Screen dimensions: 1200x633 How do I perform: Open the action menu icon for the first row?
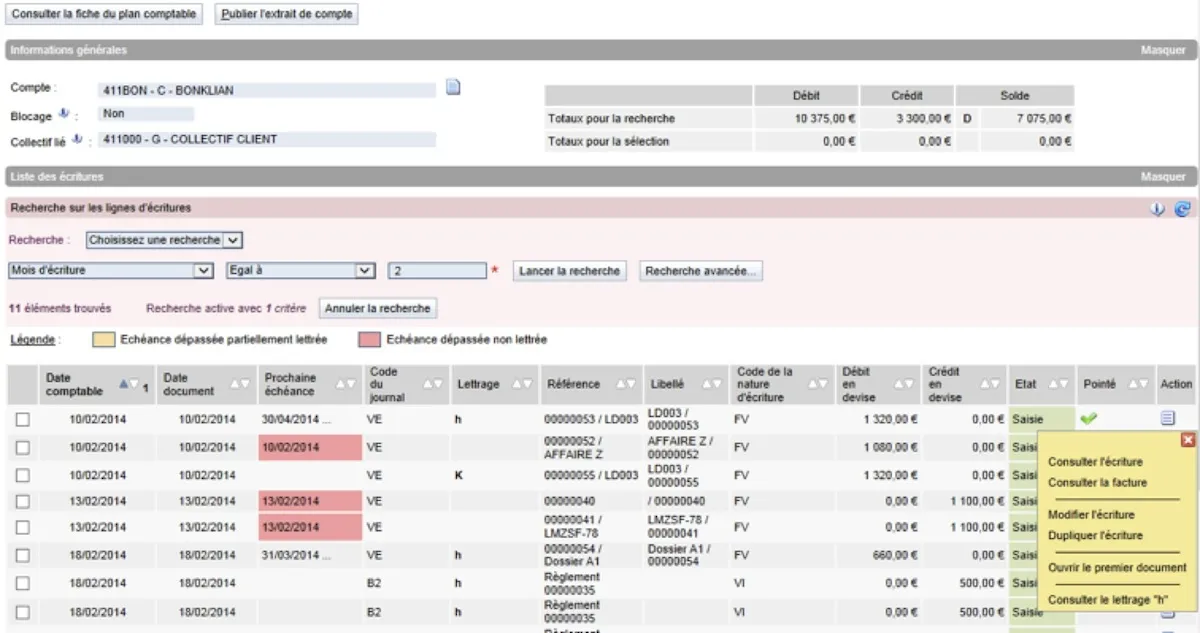pyautogui.click(x=1167, y=419)
